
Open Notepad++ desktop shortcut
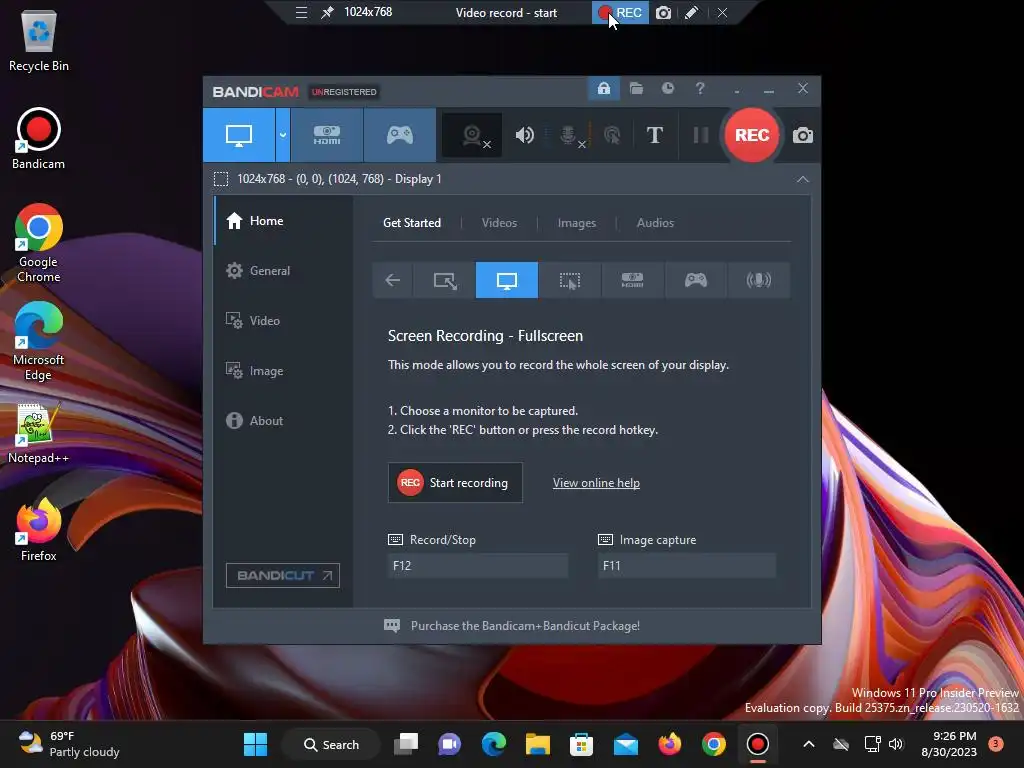pos(39,433)
